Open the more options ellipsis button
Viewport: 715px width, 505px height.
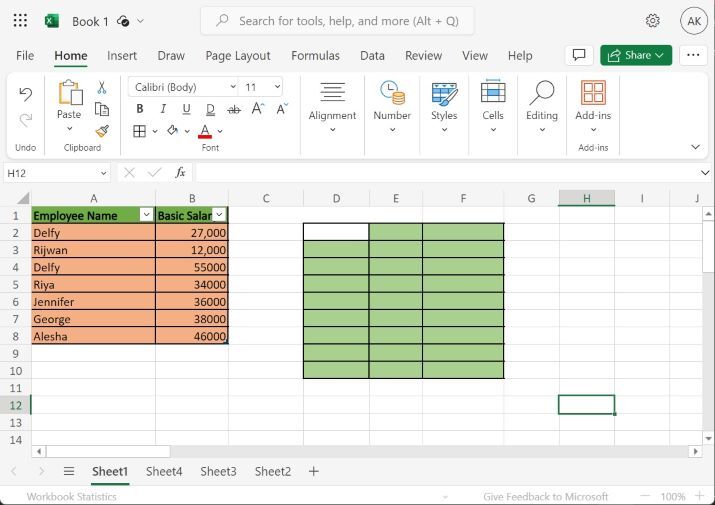pyautogui.click(x=693, y=55)
